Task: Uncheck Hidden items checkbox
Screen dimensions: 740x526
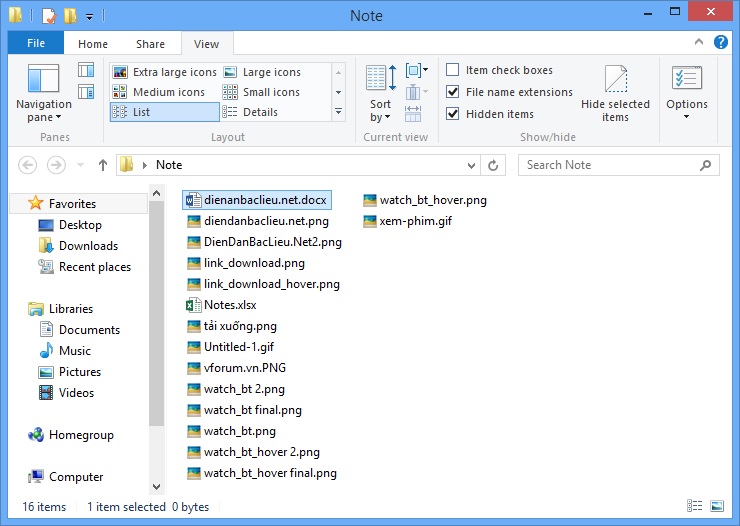Action: (453, 114)
